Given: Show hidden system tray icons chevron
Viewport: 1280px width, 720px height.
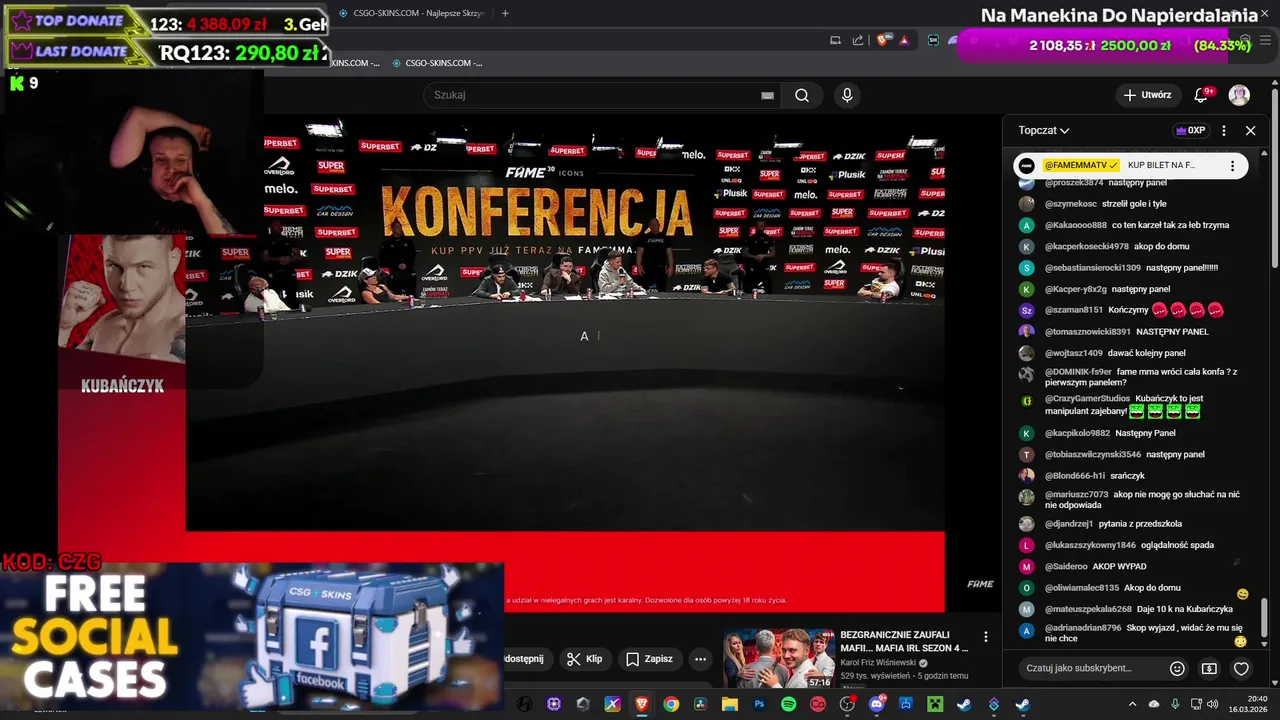Looking at the screenshot, I should point(1132,704).
